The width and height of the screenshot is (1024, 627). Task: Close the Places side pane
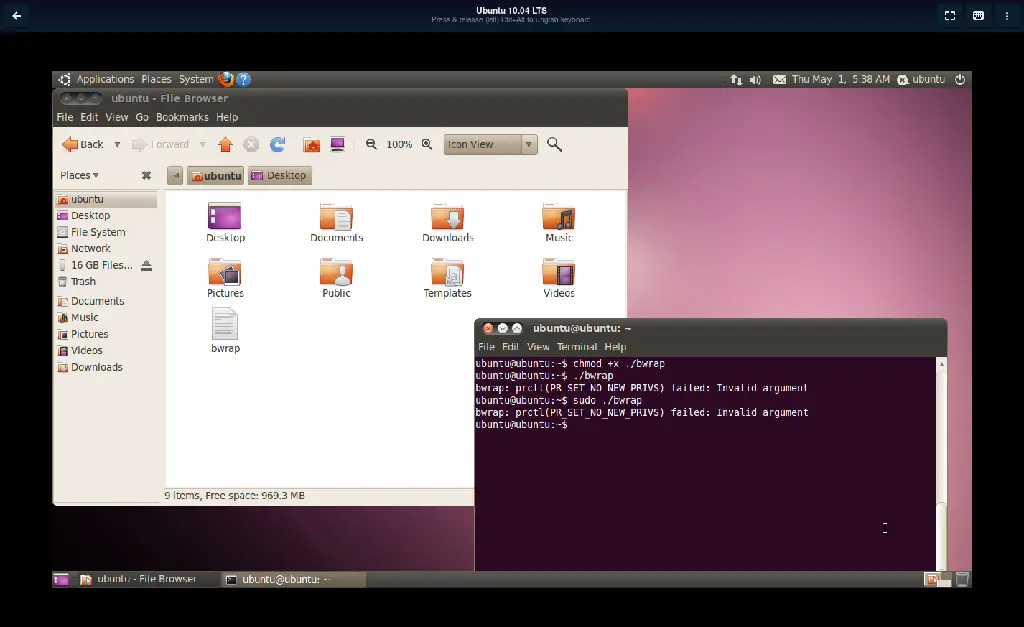point(146,175)
